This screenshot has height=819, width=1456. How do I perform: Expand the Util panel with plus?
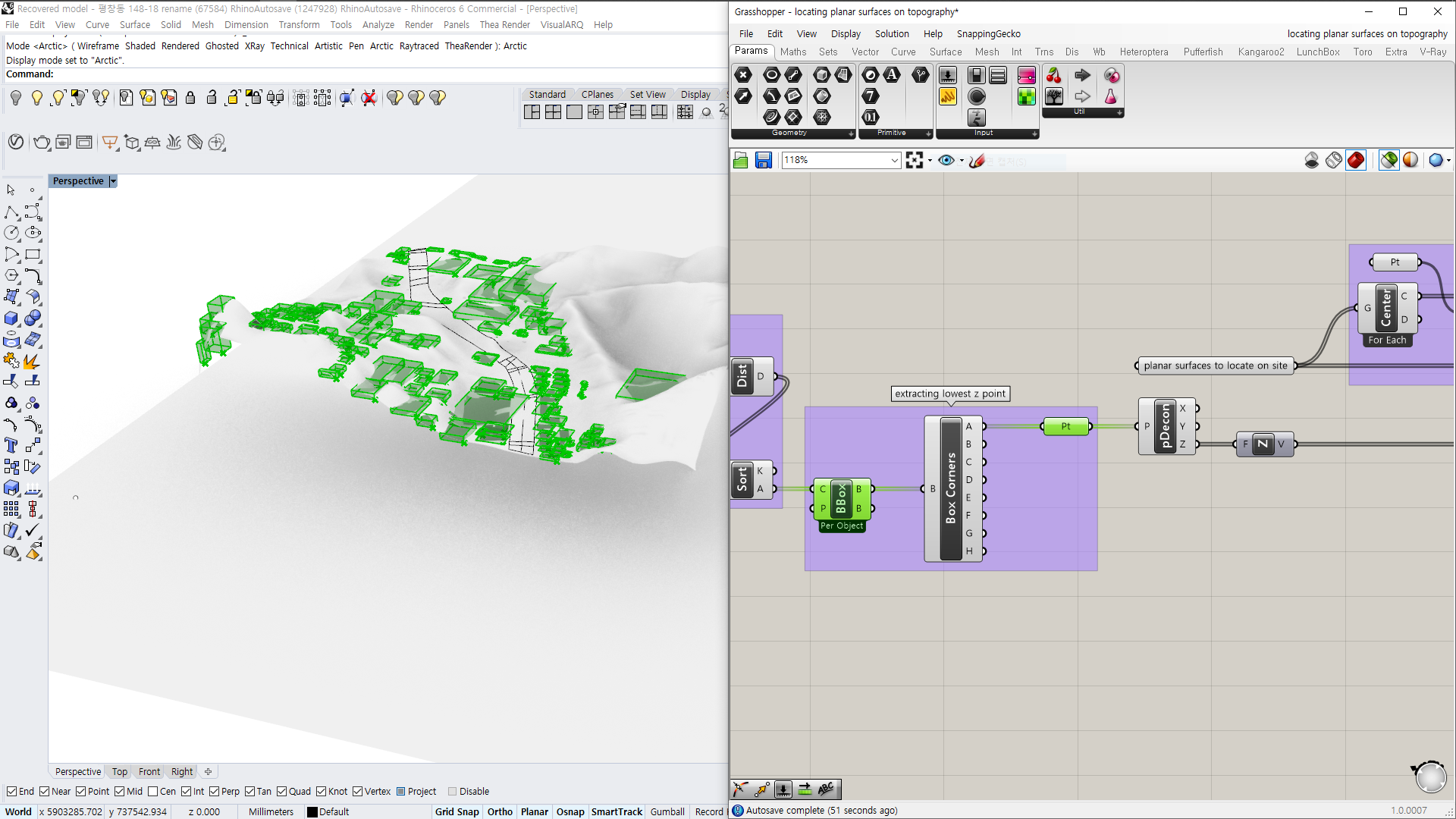pos(1119,112)
